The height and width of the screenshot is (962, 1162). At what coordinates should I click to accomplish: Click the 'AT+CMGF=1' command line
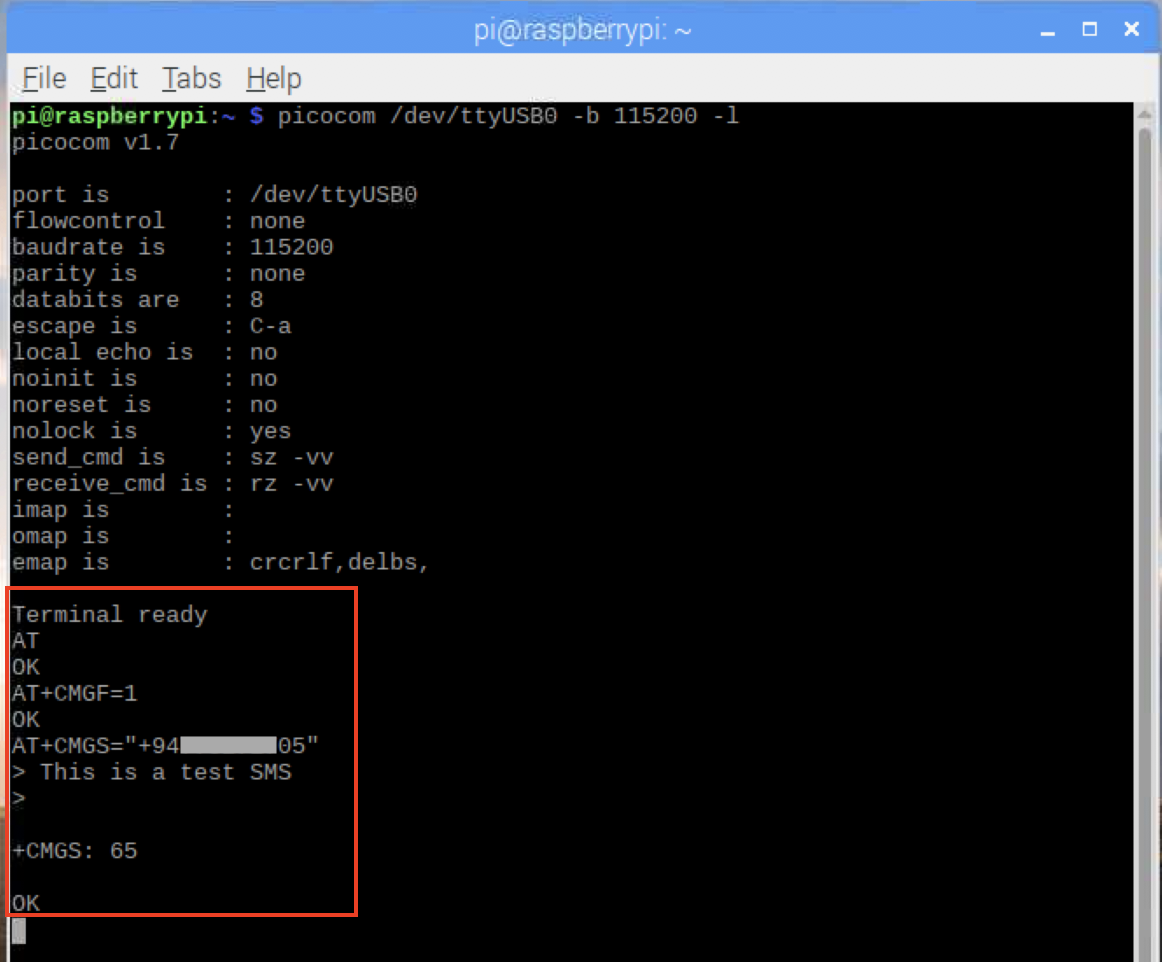tap(75, 694)
